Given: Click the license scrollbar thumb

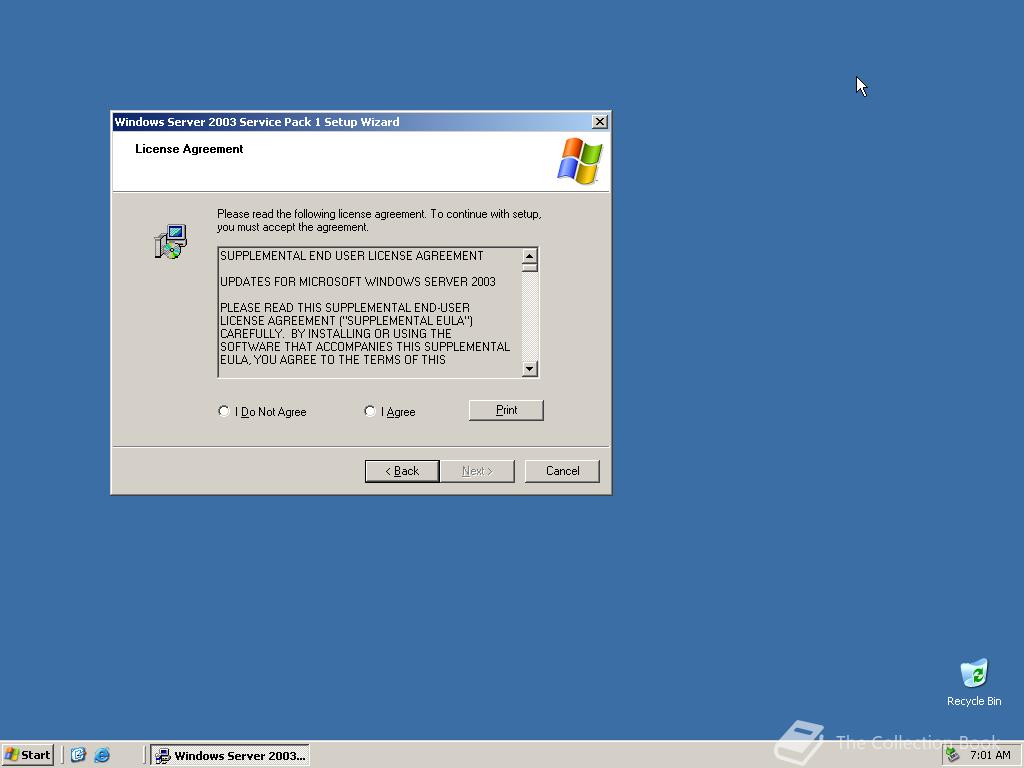Looking at the screenshot, I should [x=530, y=267].
